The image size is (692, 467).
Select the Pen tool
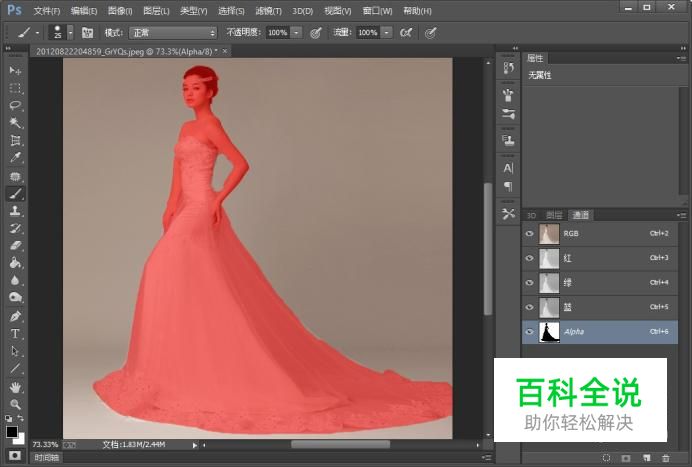[15, 316]
